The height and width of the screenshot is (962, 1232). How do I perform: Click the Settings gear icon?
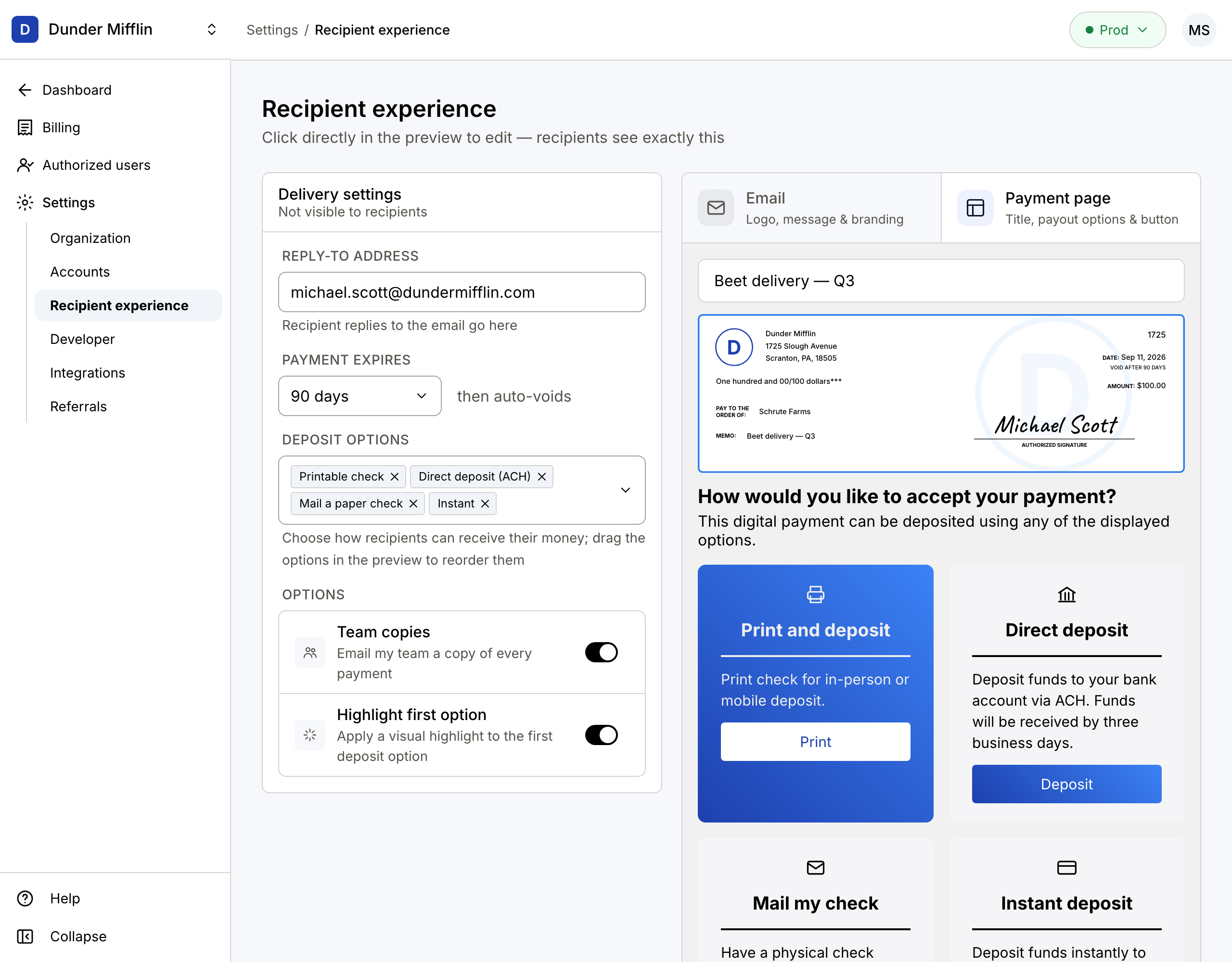25,203
